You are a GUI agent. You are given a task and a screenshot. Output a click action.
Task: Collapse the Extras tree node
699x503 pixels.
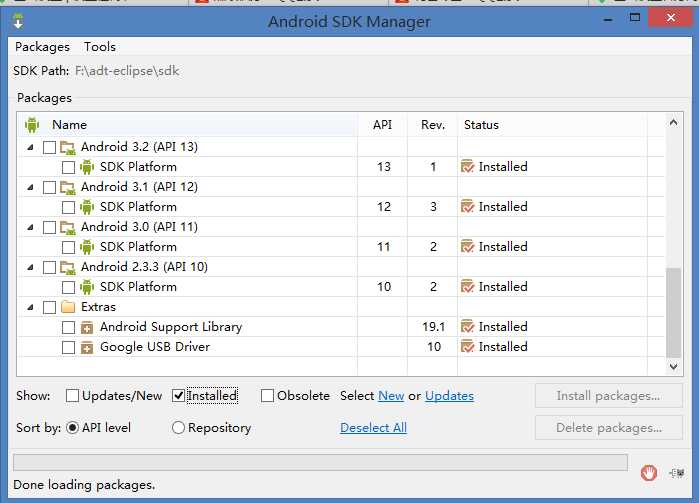[x=30, y=307]
